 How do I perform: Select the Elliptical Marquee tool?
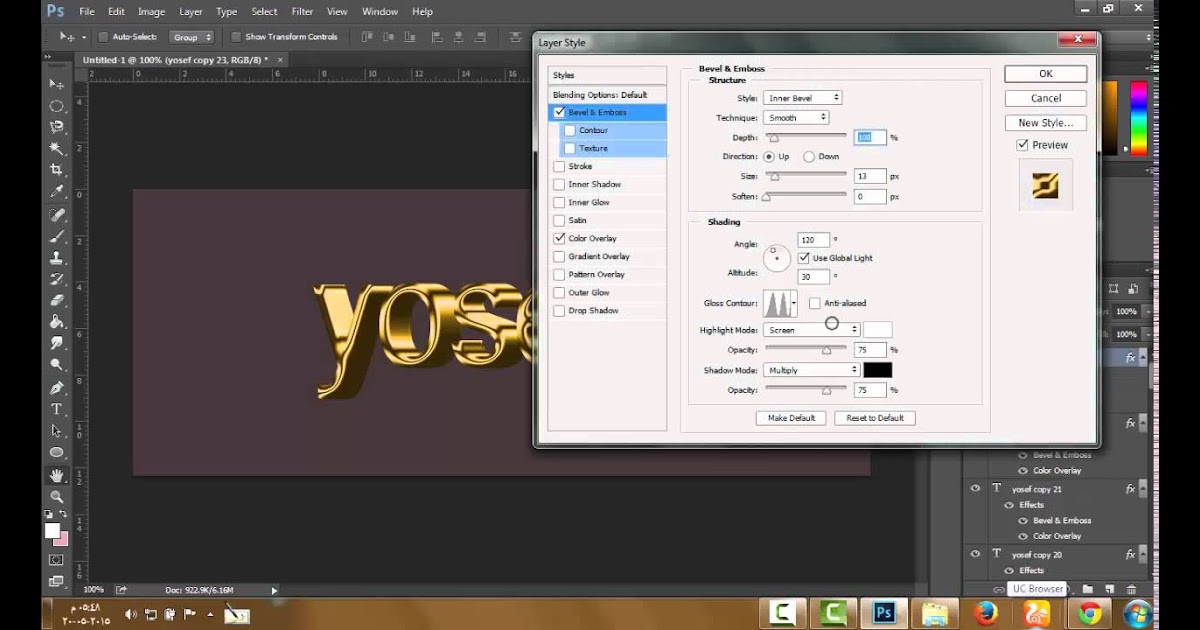coord(57,106)
